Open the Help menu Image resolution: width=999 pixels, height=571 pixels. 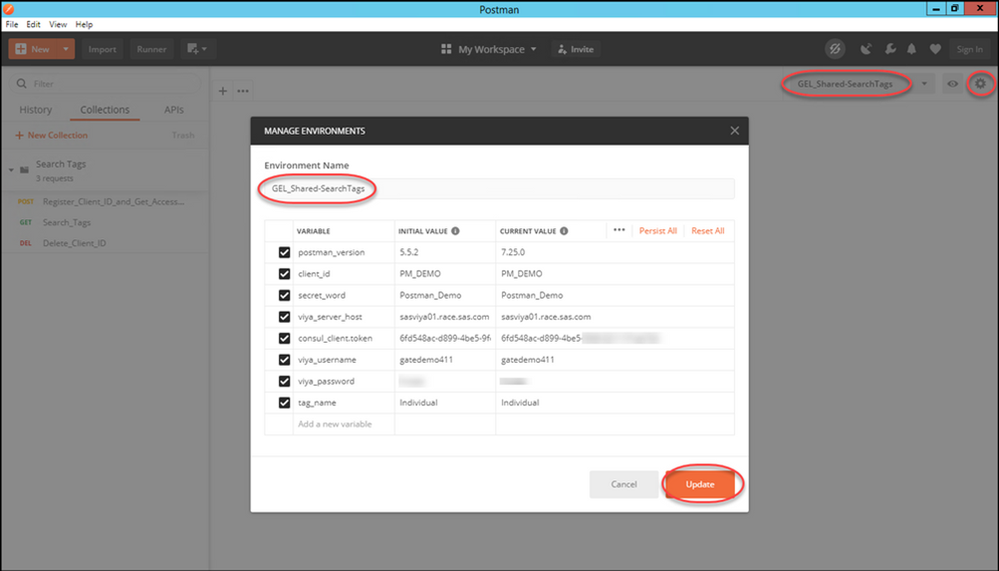tap(84, 24)
